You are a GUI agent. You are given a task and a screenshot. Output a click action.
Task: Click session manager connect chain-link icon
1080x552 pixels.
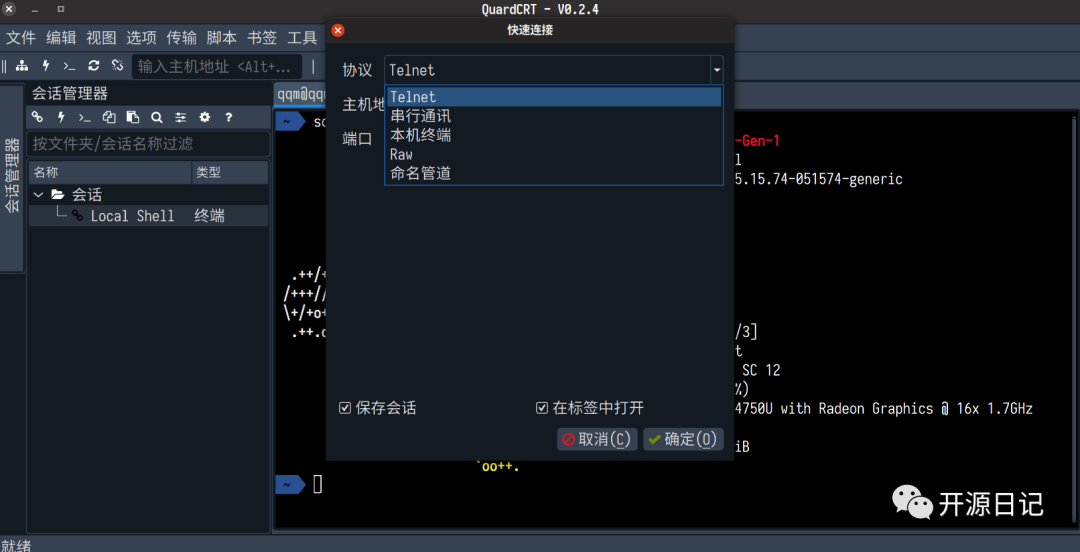(37, 117)
